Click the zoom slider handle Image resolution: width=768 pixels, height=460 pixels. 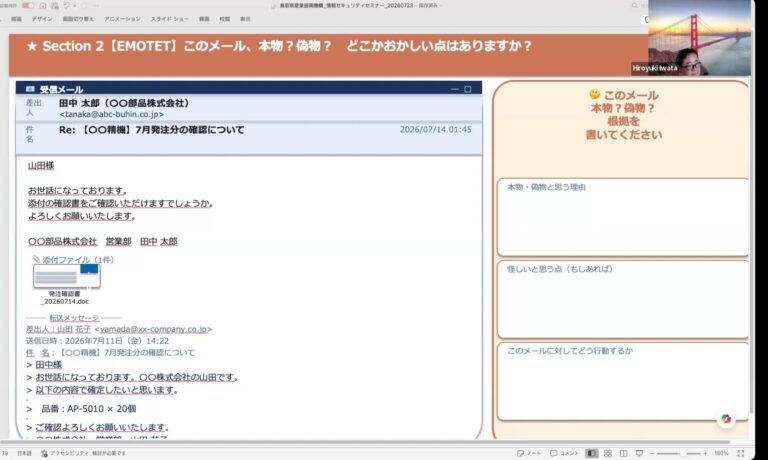682,453
